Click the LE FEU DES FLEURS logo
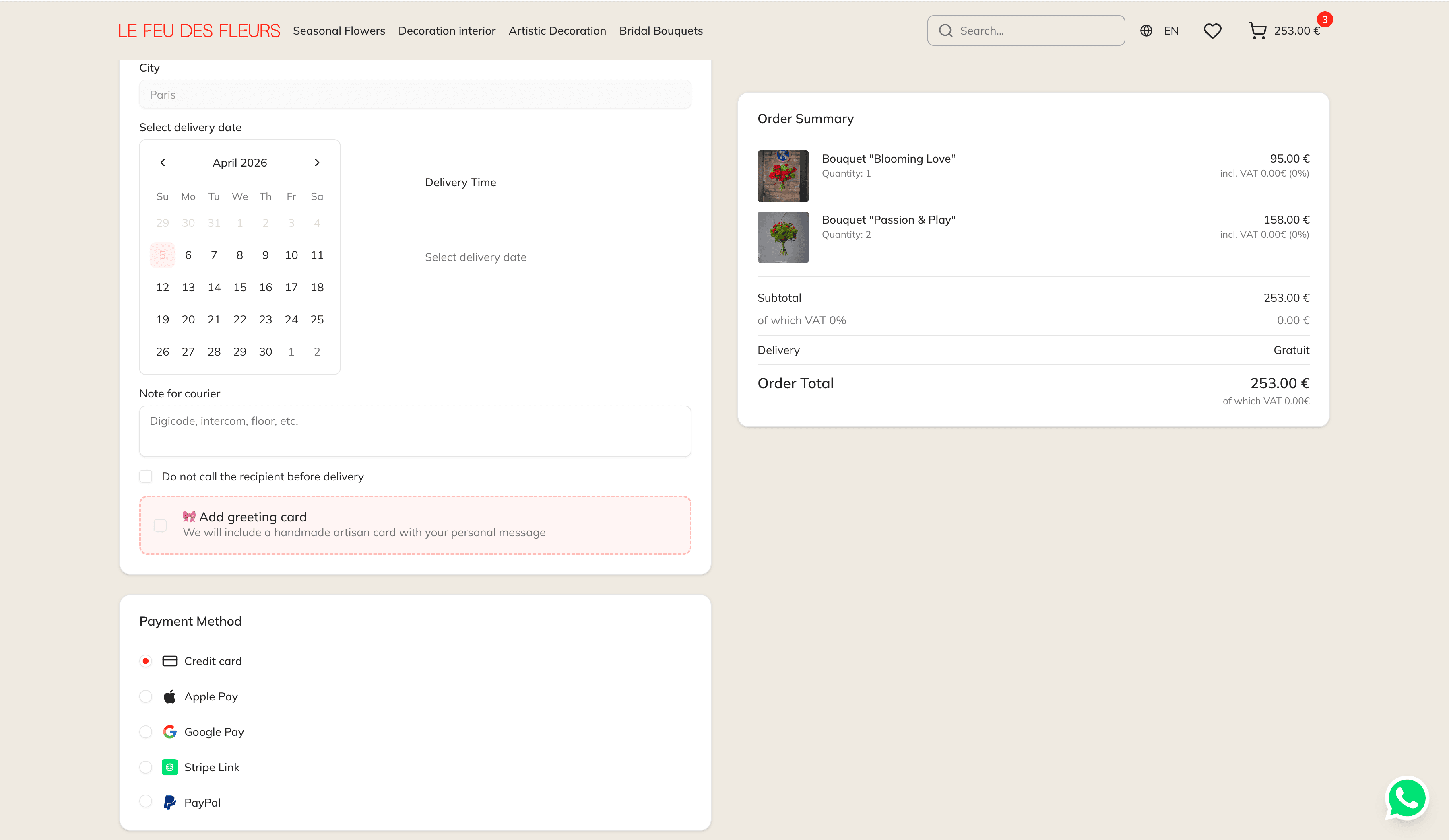 pyautogui.click(x=199, y=31)
